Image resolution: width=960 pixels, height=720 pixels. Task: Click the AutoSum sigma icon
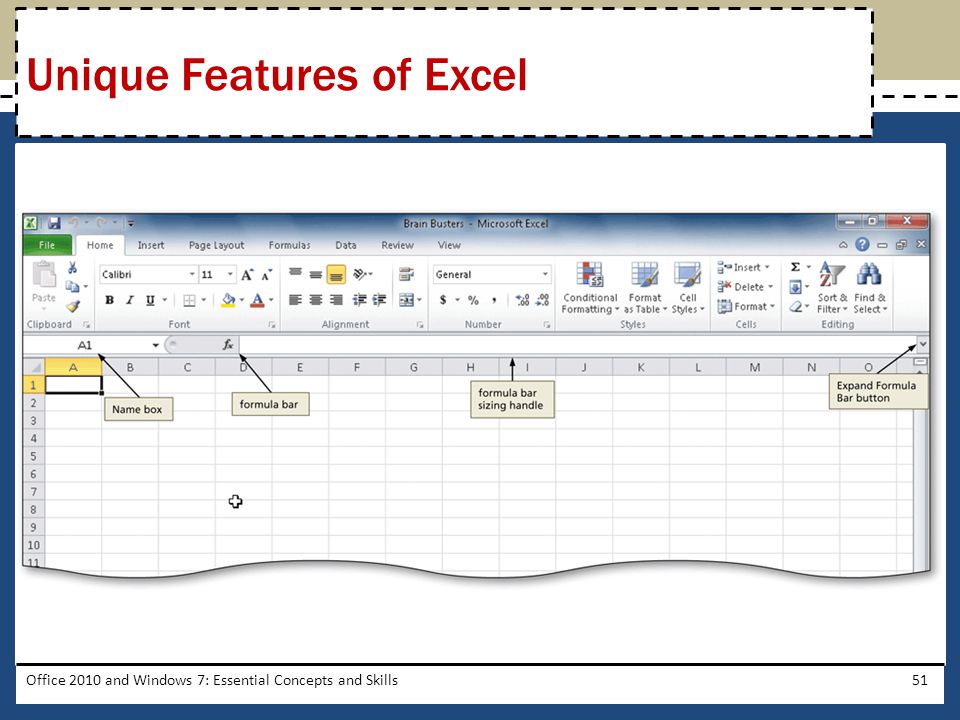click(x=795, y=267)
